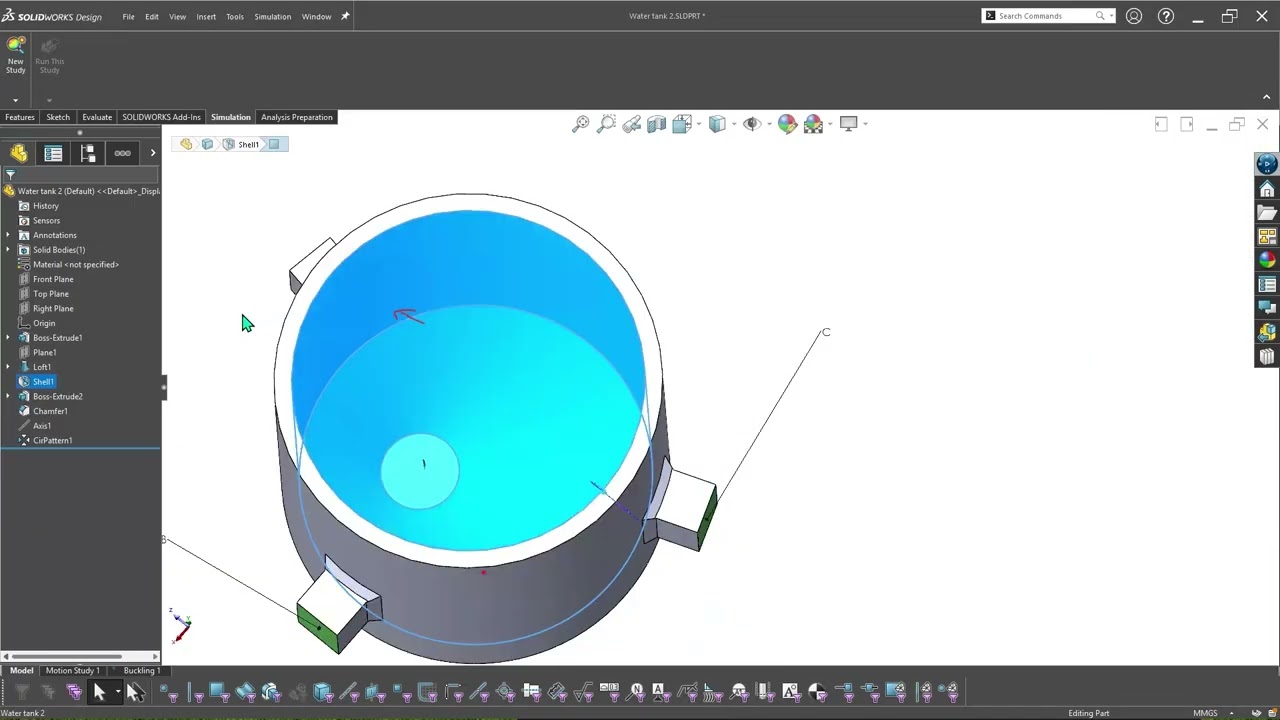Open the Design Library folder icon
This screenshot has height=720, width=1280.
pyautogui.click(x=1267, y=213)
